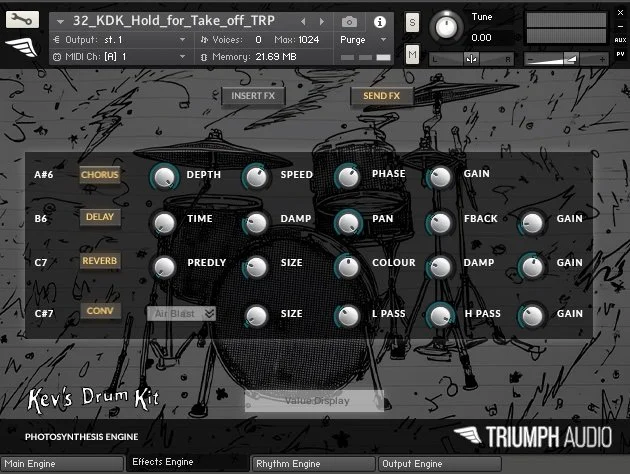Click the Kev's Drum Kit title
Screen dimensions: 630x474
tap(93, 400)
